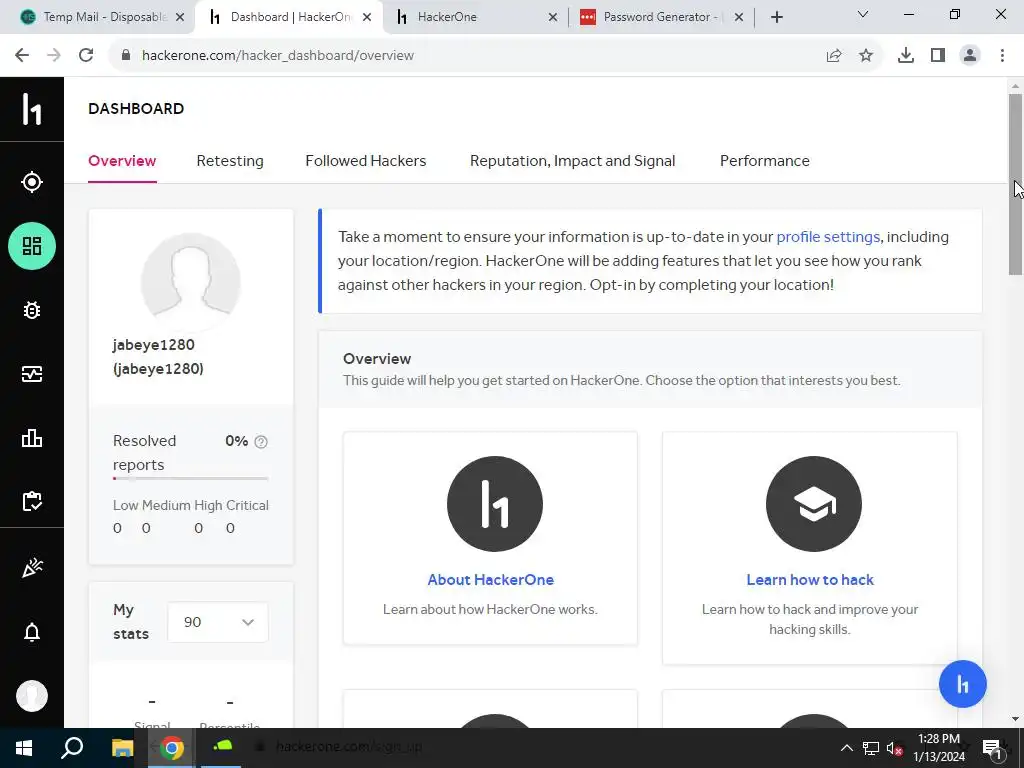Open the About HackerOne link
The image size is (1024, 768).
click(490, 579)
